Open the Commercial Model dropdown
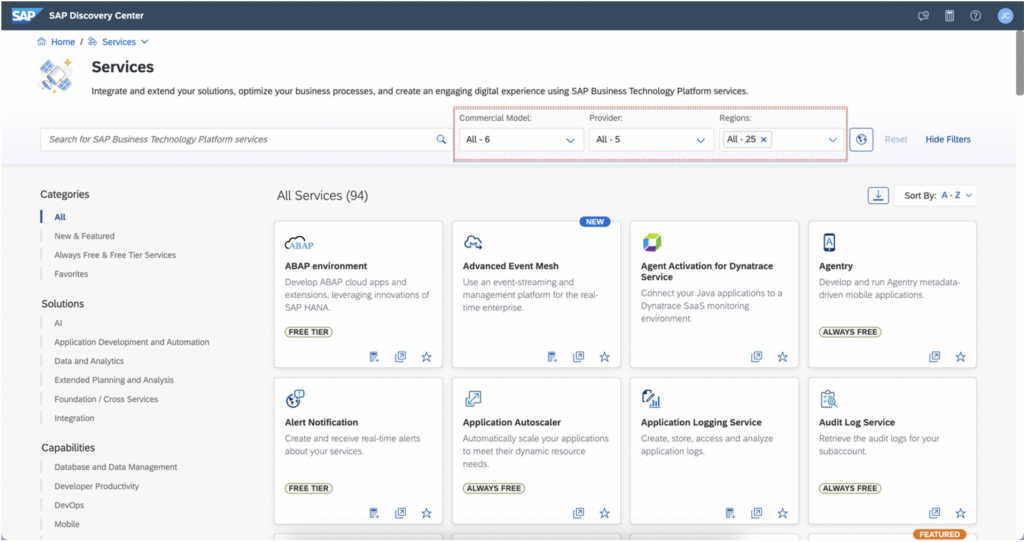This screenshot has height=542, width=1024. [x=520, y=140]
